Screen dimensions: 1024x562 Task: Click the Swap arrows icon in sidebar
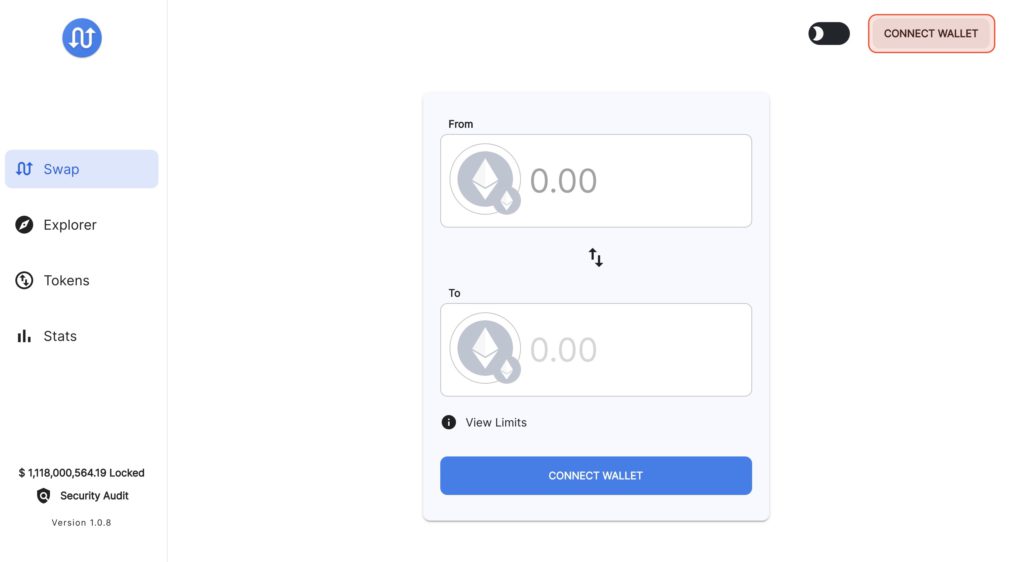24,169
